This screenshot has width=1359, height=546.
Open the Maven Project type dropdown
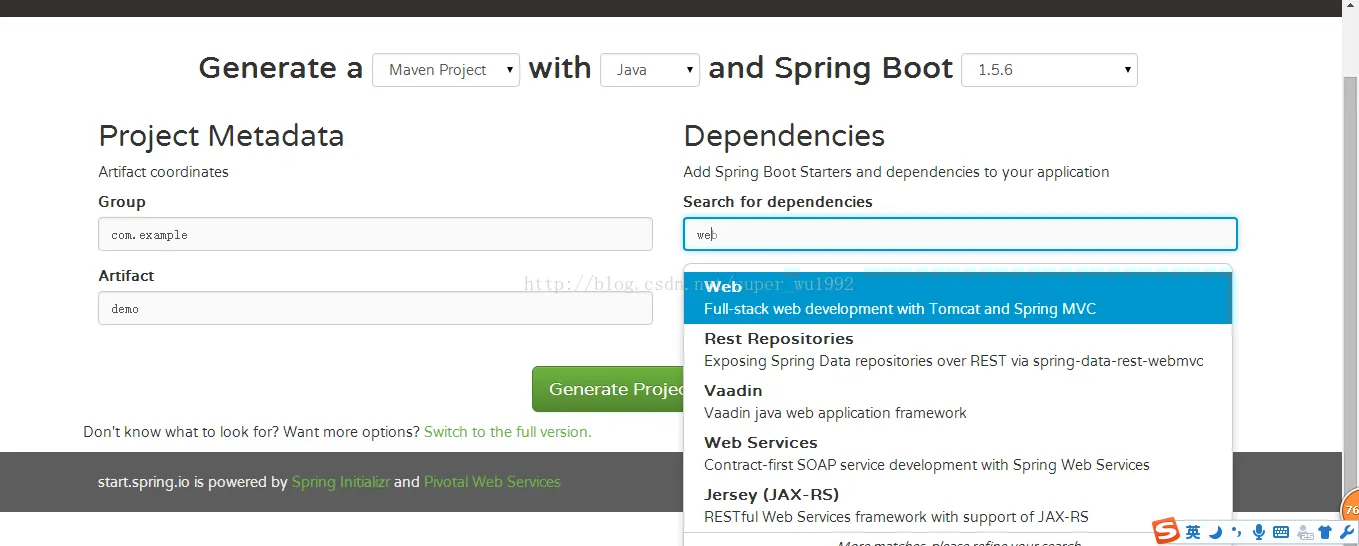click(x=446, y=70)
